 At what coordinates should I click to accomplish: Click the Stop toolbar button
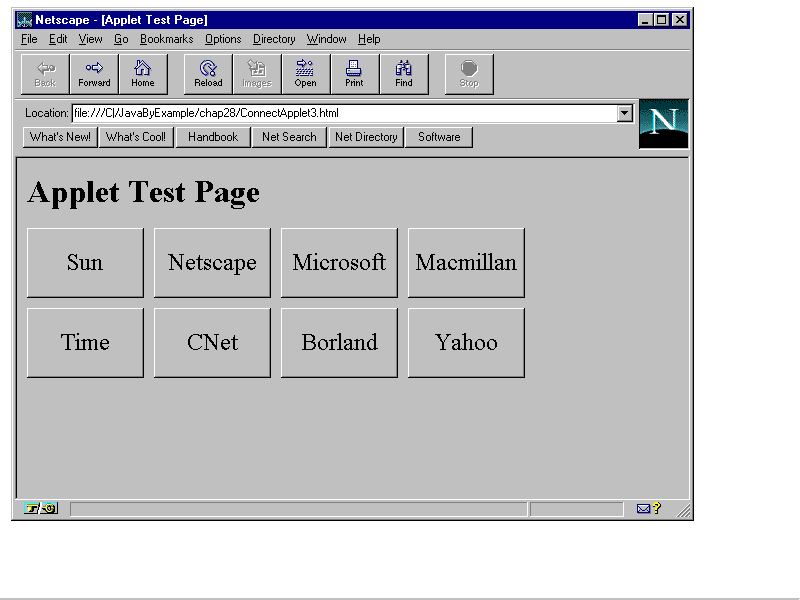tap(469, 74)
